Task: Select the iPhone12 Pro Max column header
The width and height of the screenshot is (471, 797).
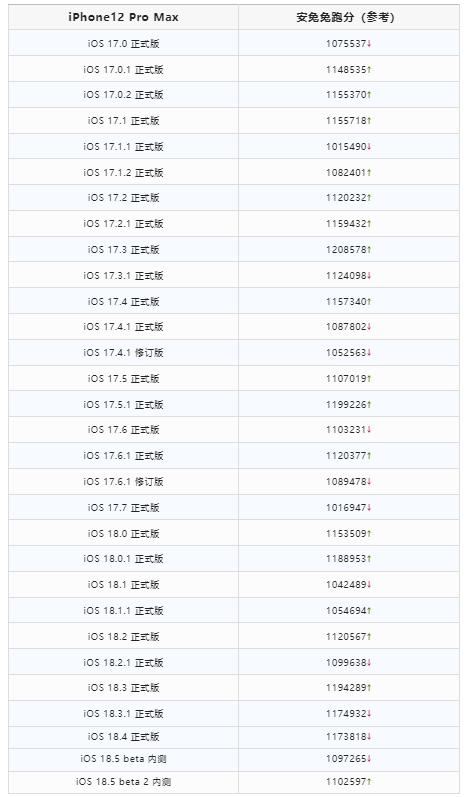Action: click(x=123, y=17)
